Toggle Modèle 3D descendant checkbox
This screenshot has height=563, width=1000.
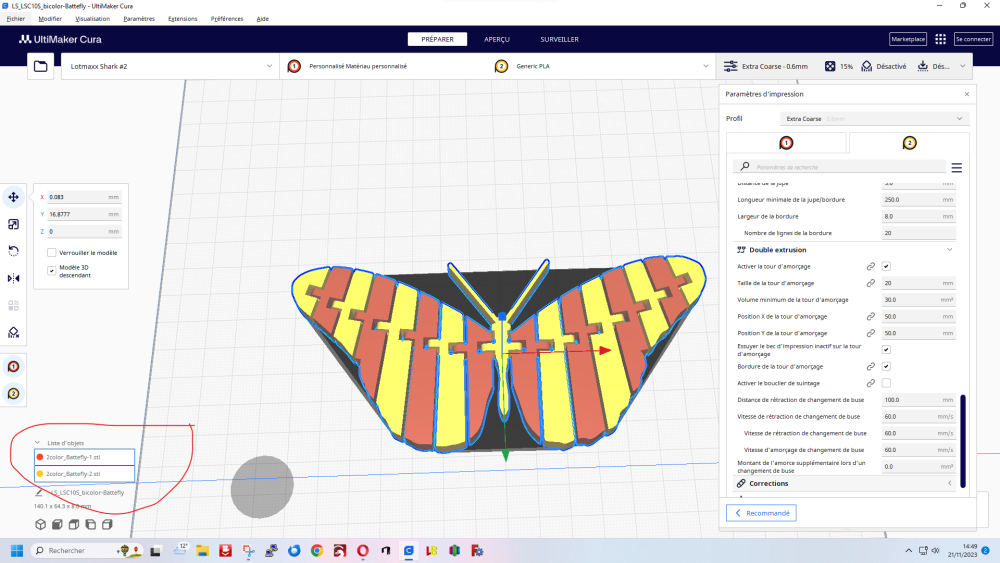pyautogui.click(x=52, y=270)
